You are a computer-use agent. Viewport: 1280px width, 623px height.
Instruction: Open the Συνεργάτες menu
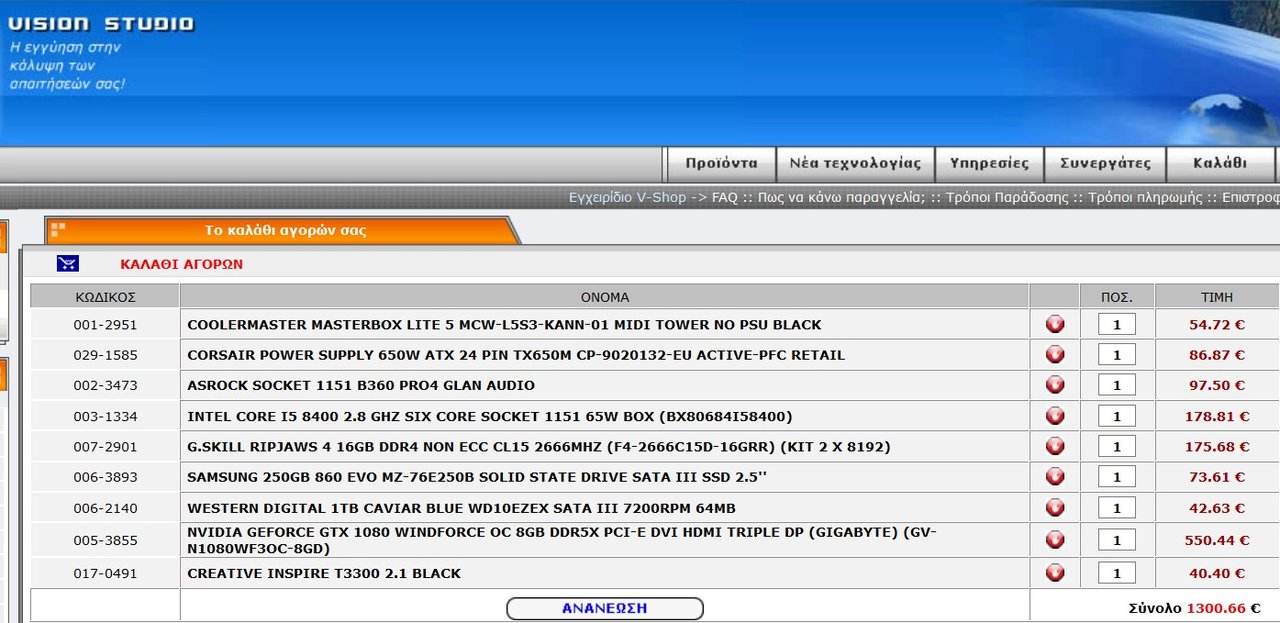(x=1105, y=163)
